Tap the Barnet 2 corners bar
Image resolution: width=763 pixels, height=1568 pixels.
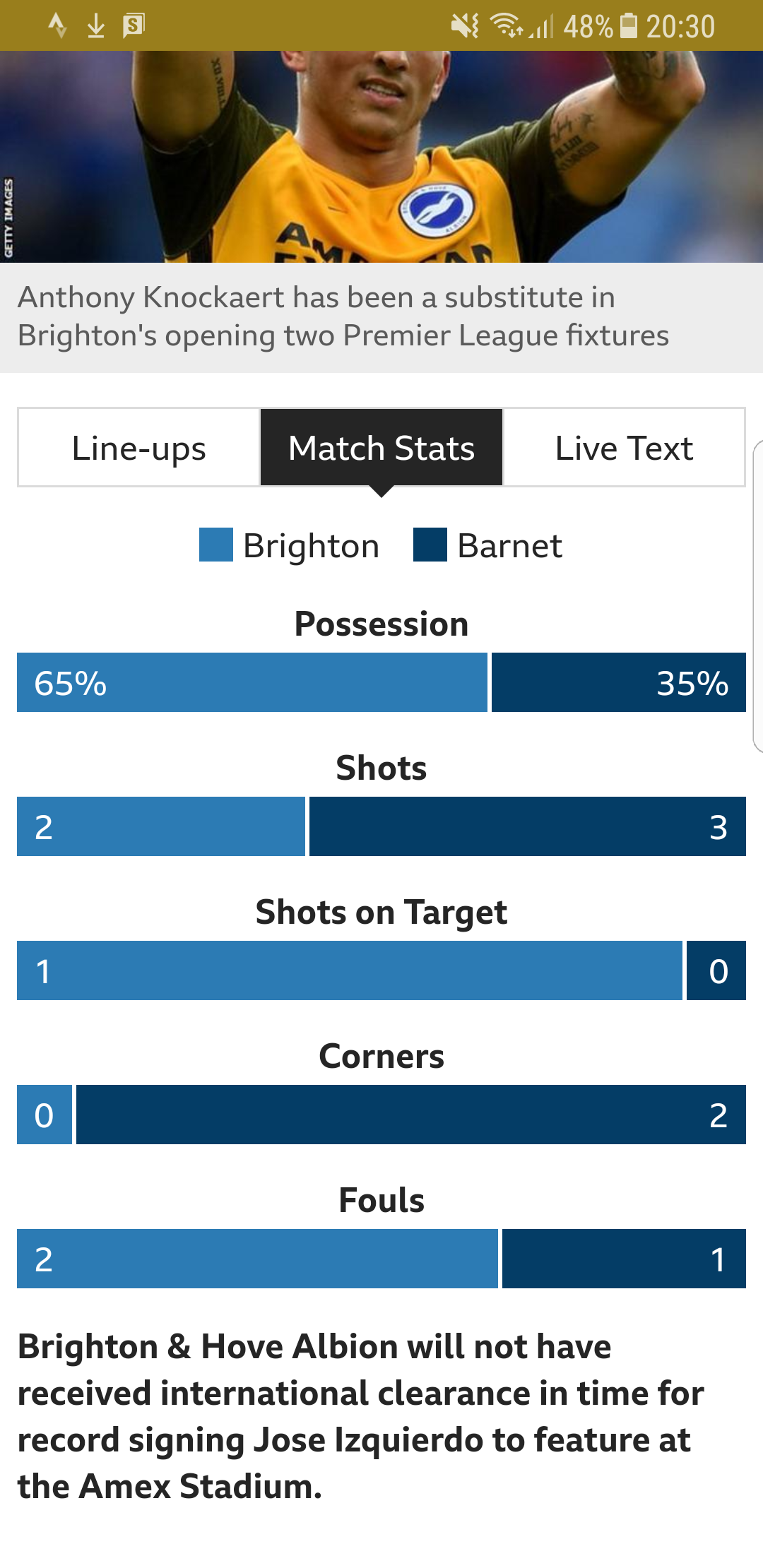[x=411, y=1115]
